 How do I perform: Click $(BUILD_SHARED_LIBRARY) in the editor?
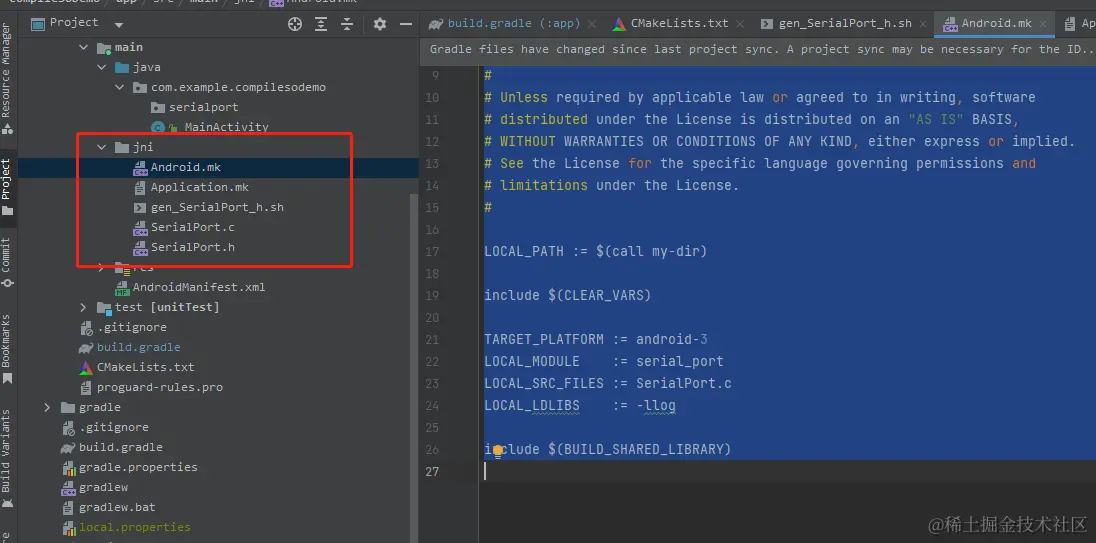(x=640, y=449)
